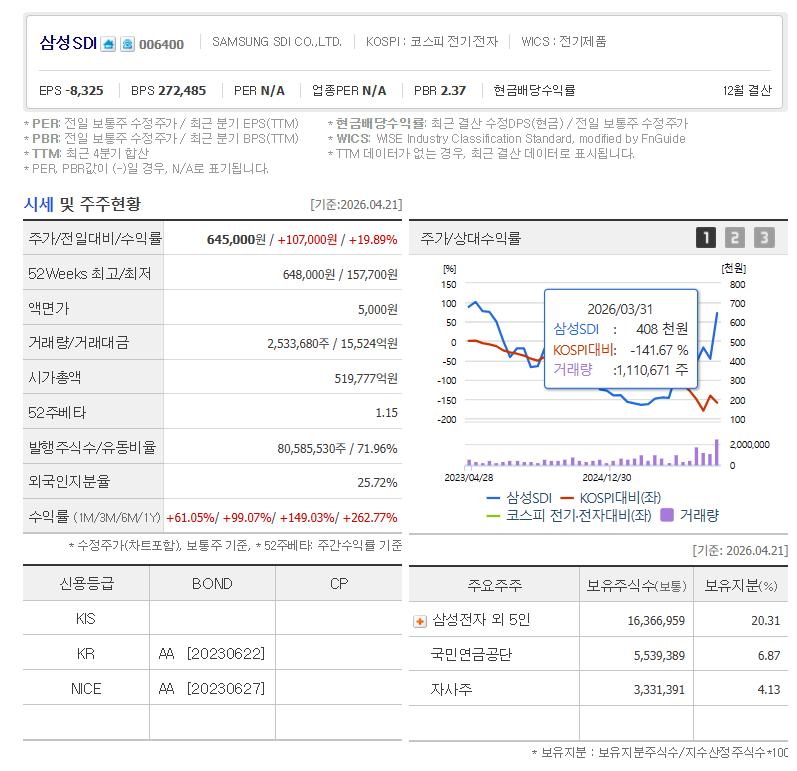
Task: Select the 현금배당수익률 label
Action: 534,90
